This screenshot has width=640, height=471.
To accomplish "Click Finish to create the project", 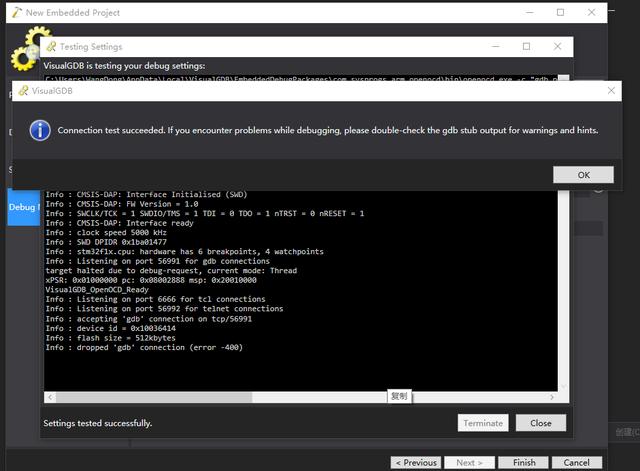I will point(524,462).
